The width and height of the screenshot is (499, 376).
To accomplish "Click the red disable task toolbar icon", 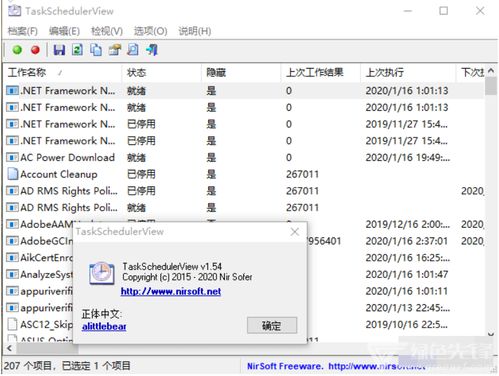I will pyautogui.click(x=35, y=50).
